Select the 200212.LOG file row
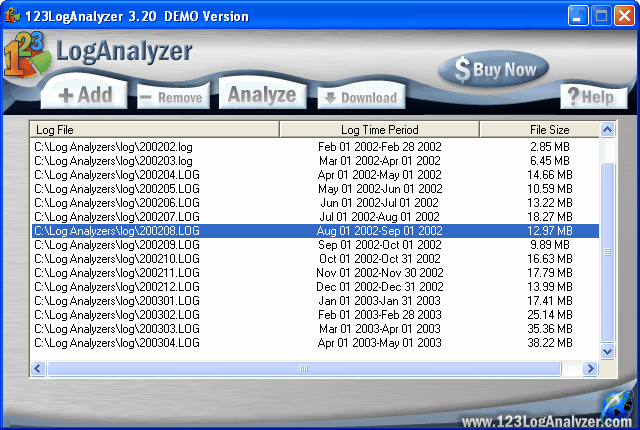Viewport: 640px width, 430px height. pos(315,287)
